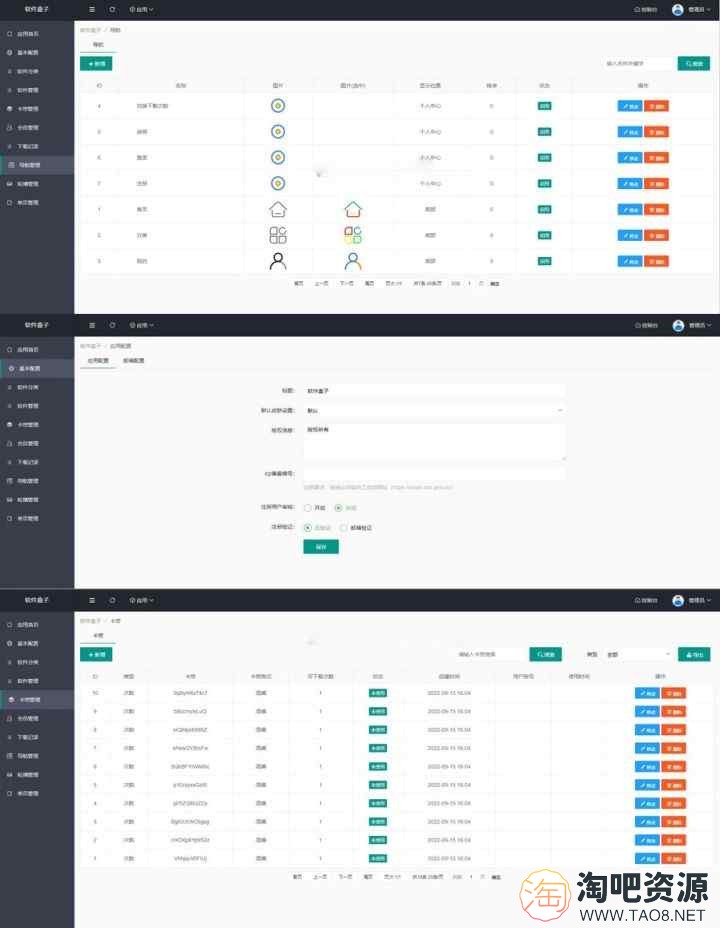Click the green add button above the navigation table
This screenshot has width=720, height=928.
click(x=96, y=63)
